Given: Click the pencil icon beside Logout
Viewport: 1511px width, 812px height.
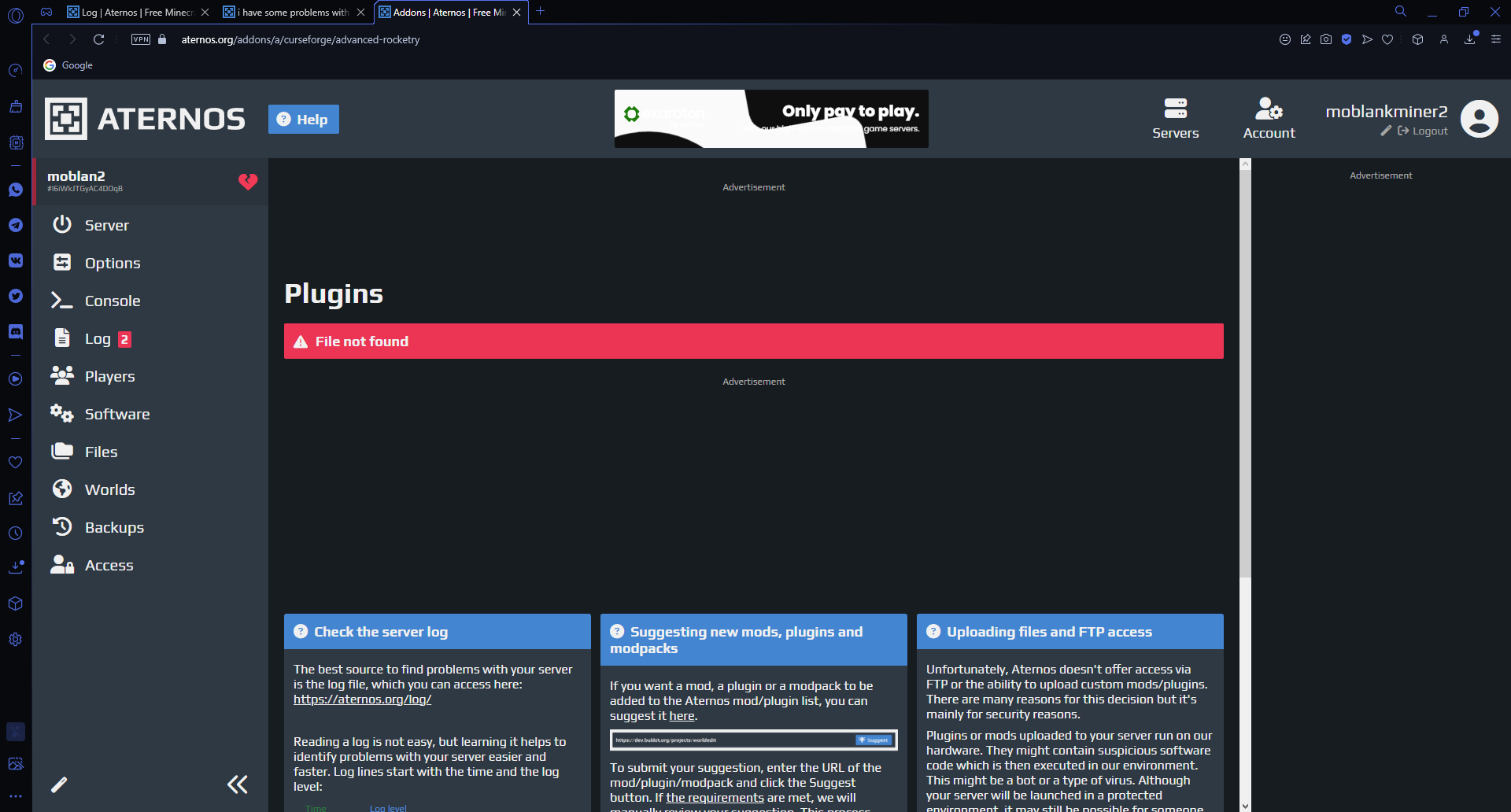Looking at the screenshot, I should 1386,131.
